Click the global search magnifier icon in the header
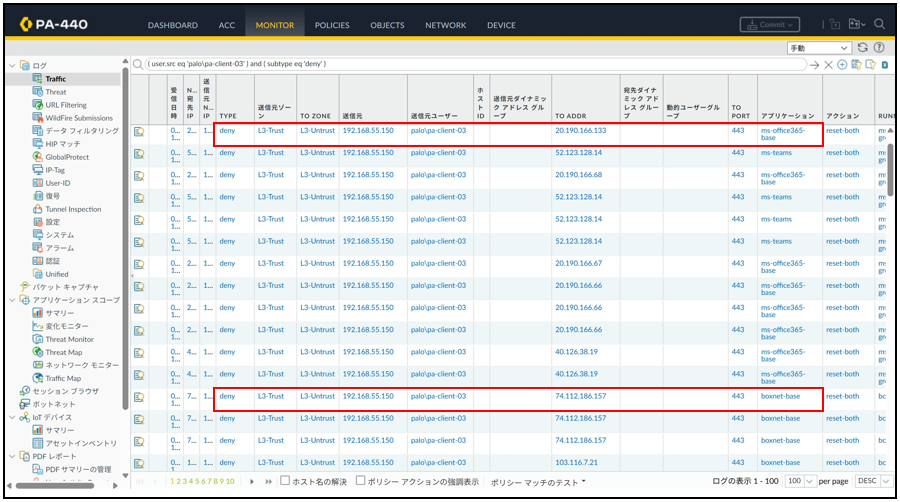Image resolution: width=900 pixels, height=502 pixels. [x=879, y=24]
